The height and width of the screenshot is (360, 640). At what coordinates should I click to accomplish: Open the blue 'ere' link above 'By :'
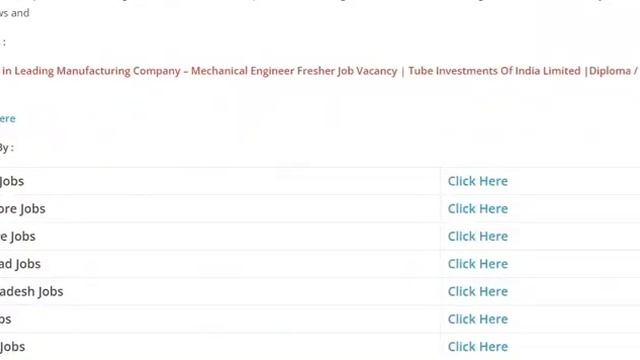click(8, 119)
